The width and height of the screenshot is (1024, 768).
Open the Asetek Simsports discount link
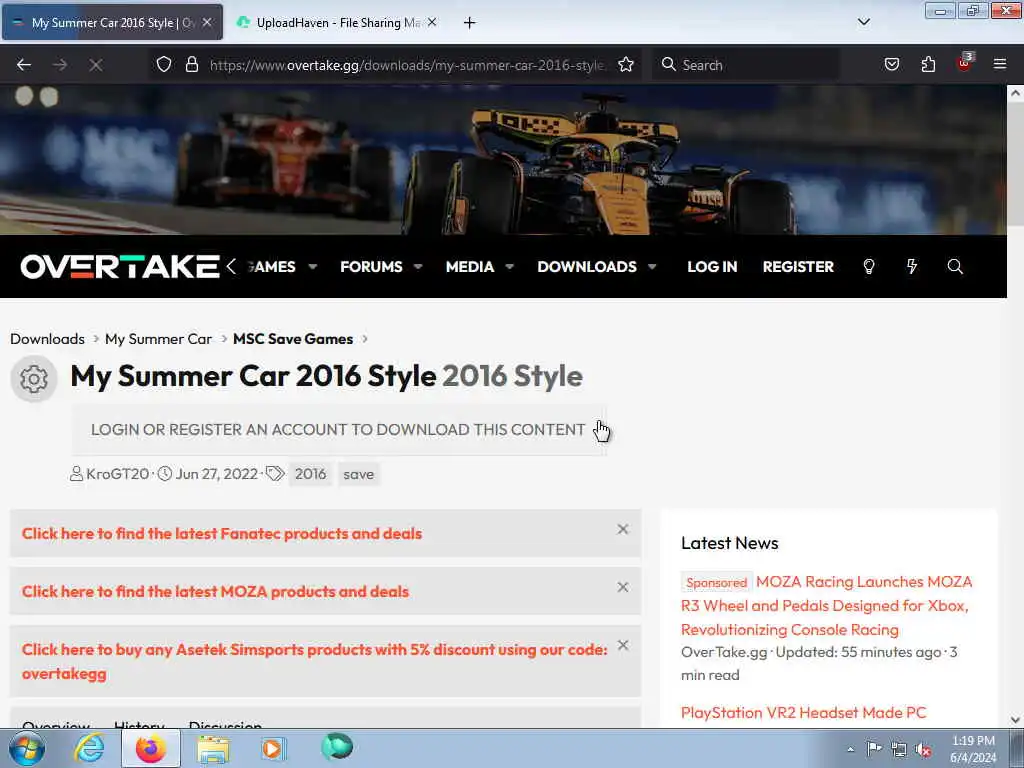point(315,662)
